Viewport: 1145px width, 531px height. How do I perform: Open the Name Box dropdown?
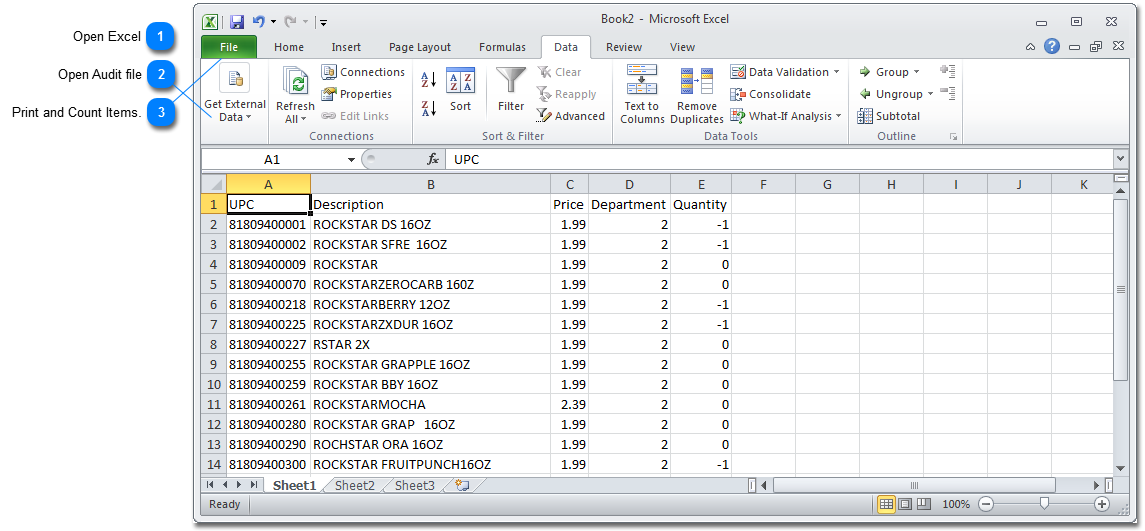[351, 159]
